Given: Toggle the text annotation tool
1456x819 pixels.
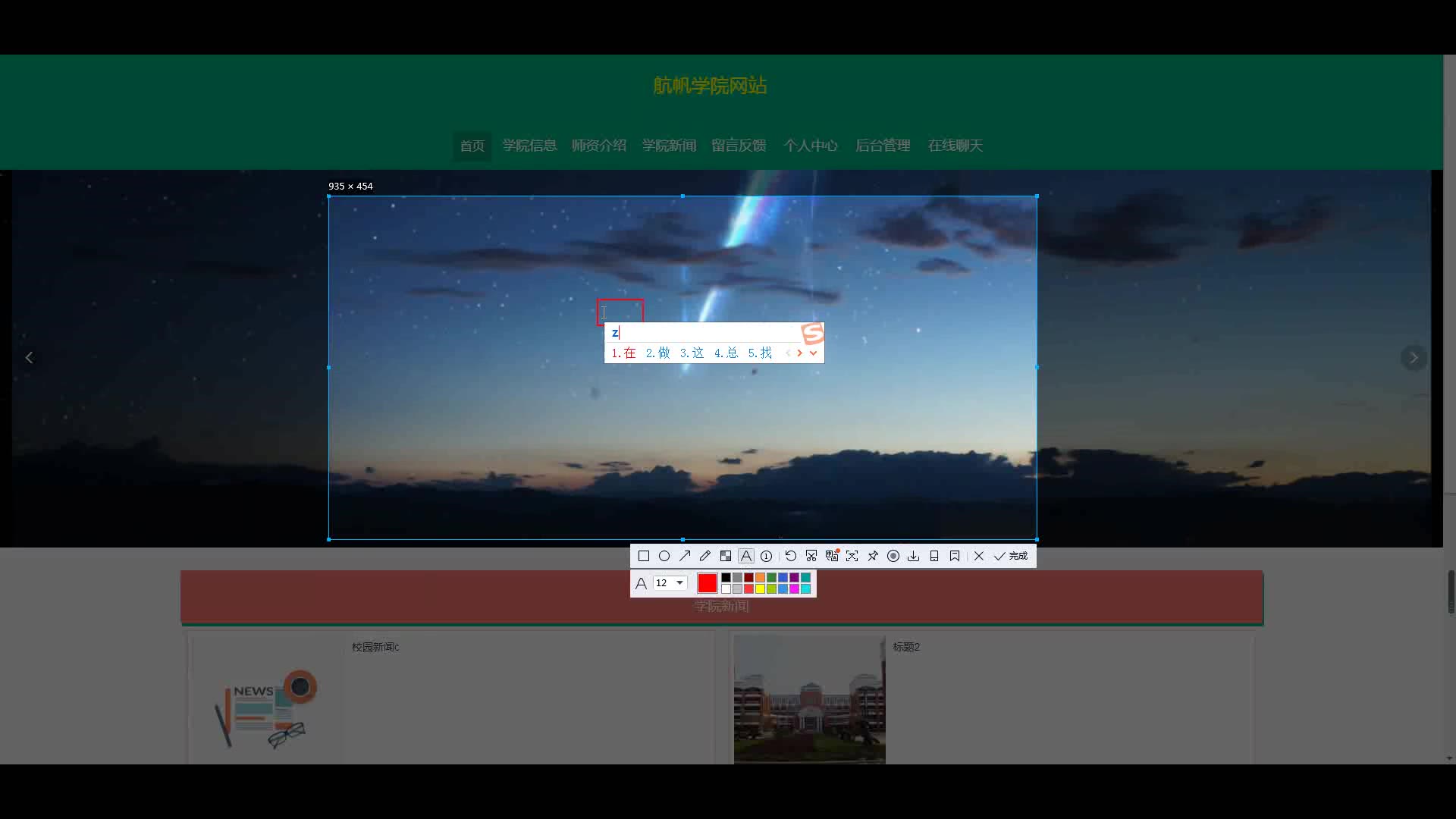Looking at the screenshot, I should [746, 556].
